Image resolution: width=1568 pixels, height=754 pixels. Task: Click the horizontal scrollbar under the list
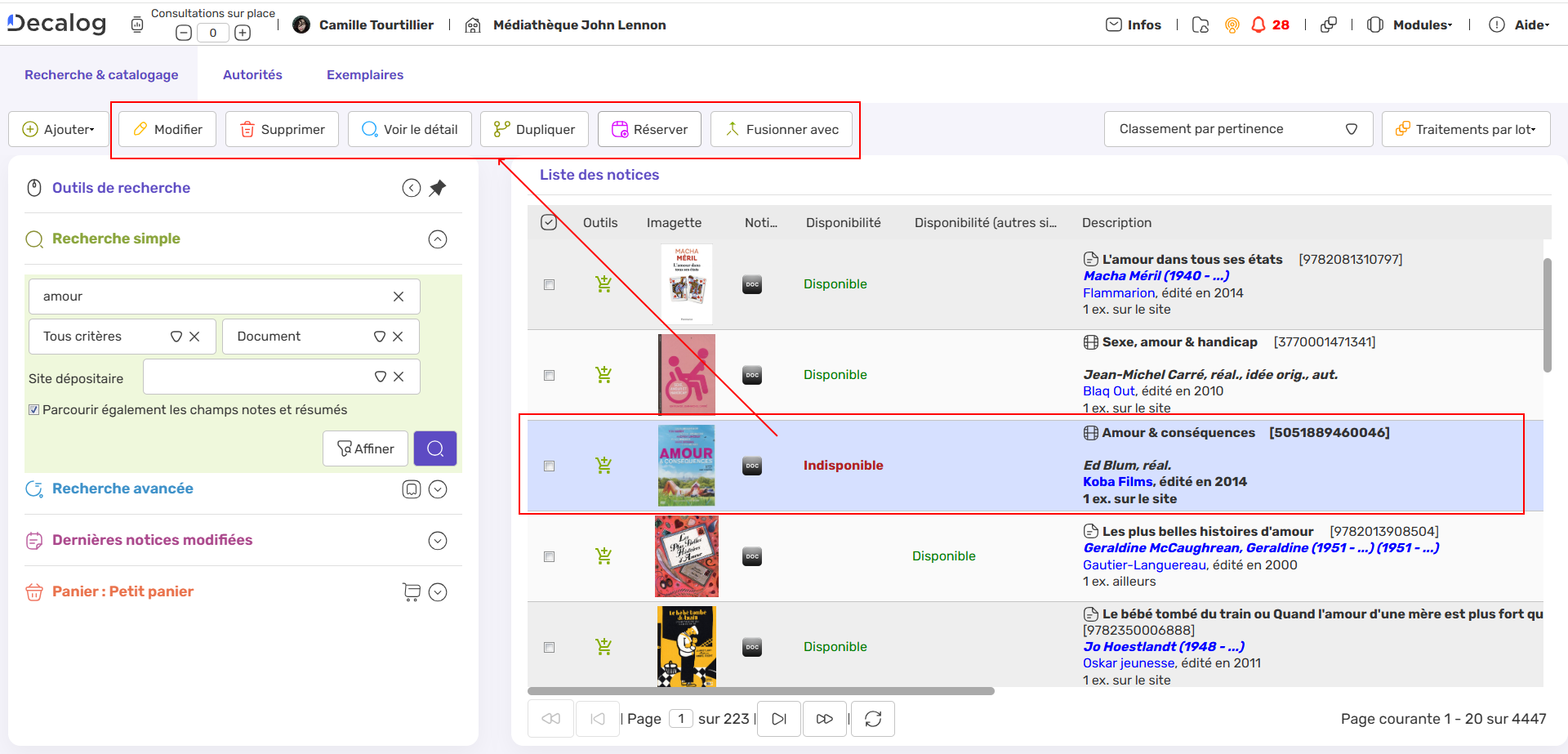(x=760, y=691)
